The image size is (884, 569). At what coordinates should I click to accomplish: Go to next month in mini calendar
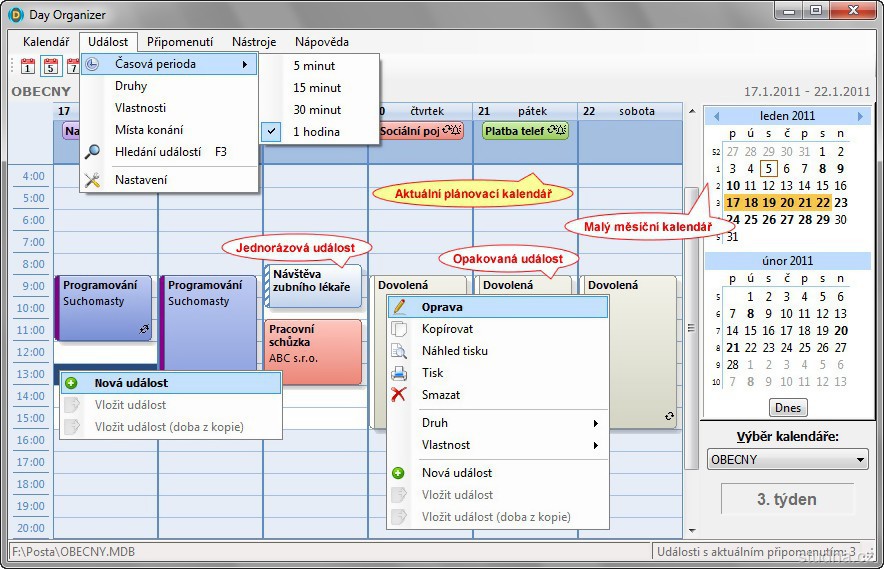pyautogui.click(x=860, y=116)
